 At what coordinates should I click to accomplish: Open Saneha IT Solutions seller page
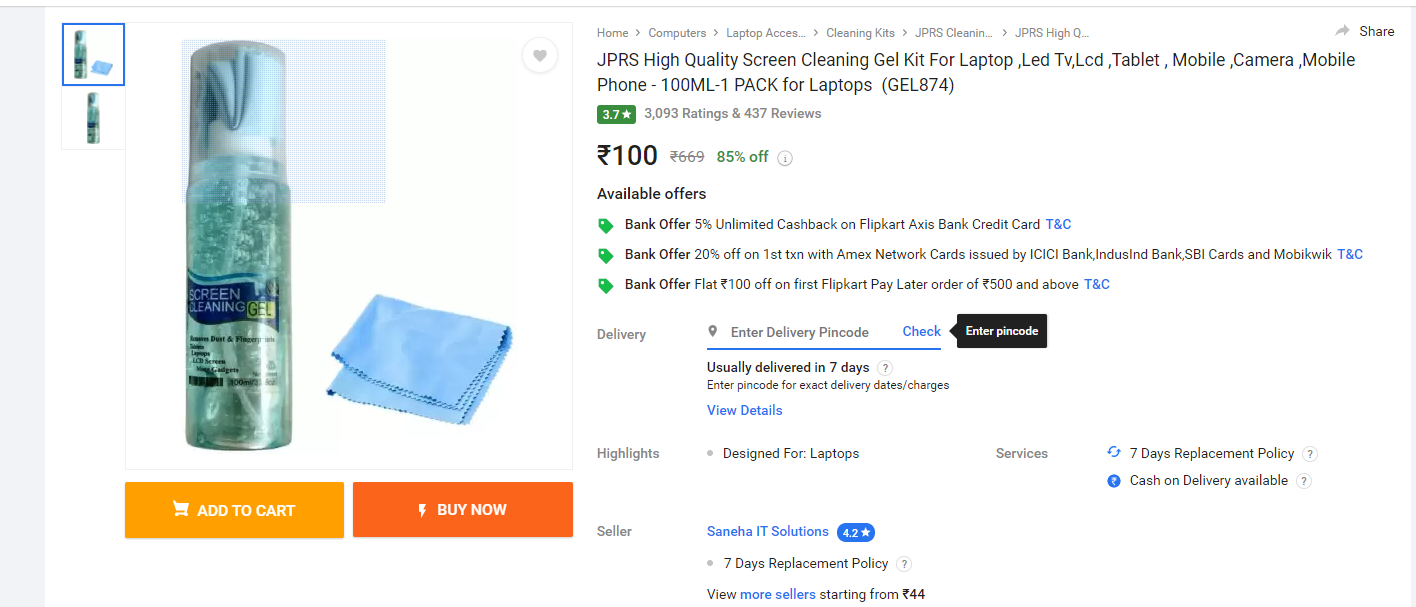point(767,531)
